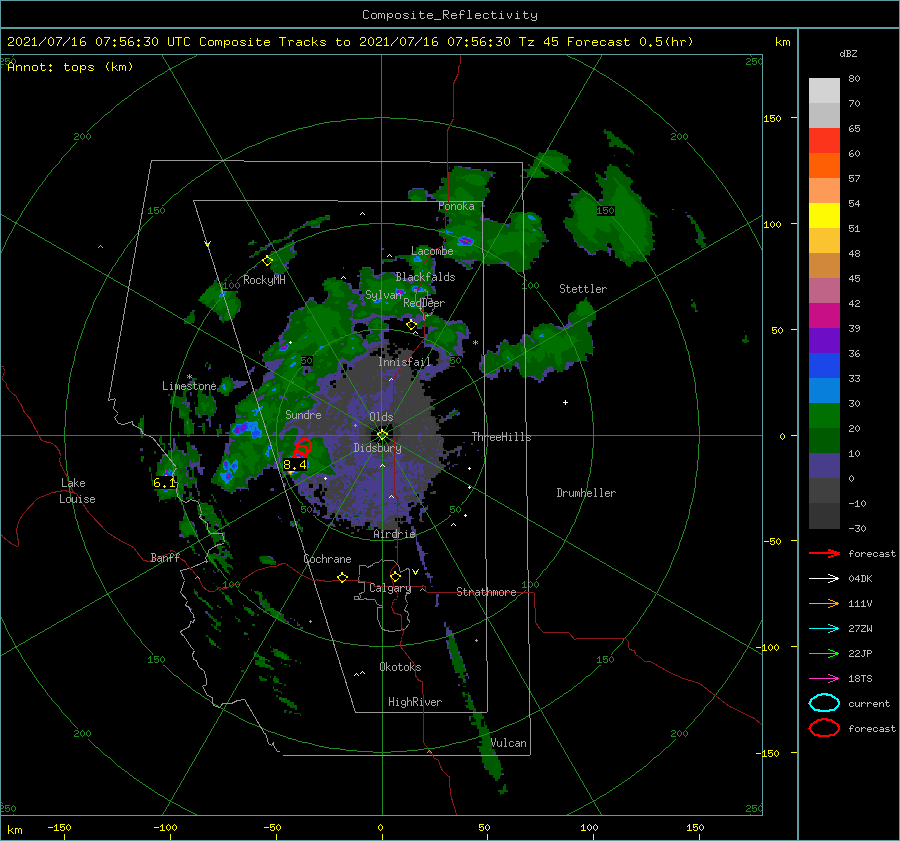Click the 6.1 storm tops label
The image size is (900, 841).
click(164, 483)
